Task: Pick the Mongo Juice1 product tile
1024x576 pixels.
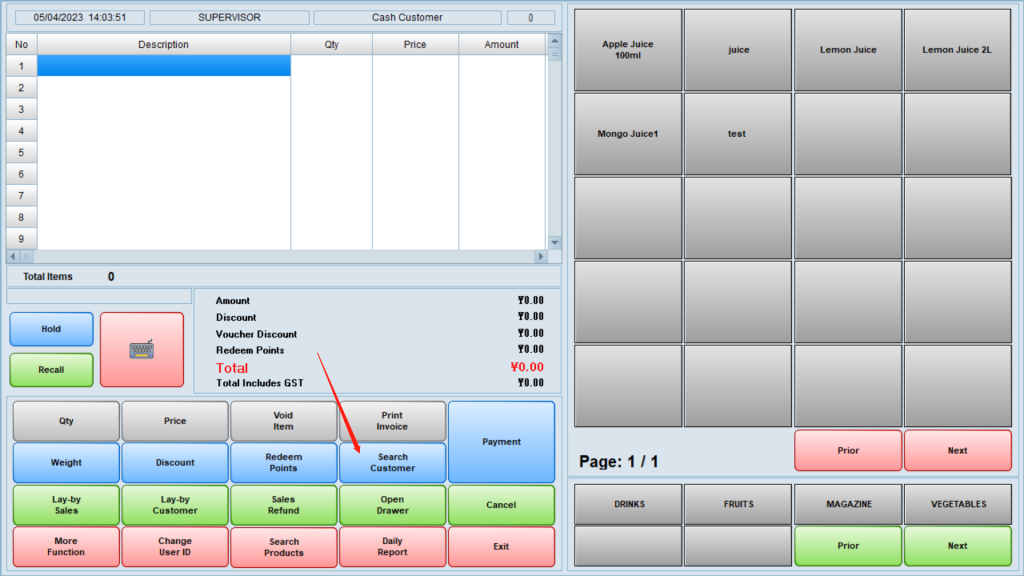Action: (x=628, y=134)
